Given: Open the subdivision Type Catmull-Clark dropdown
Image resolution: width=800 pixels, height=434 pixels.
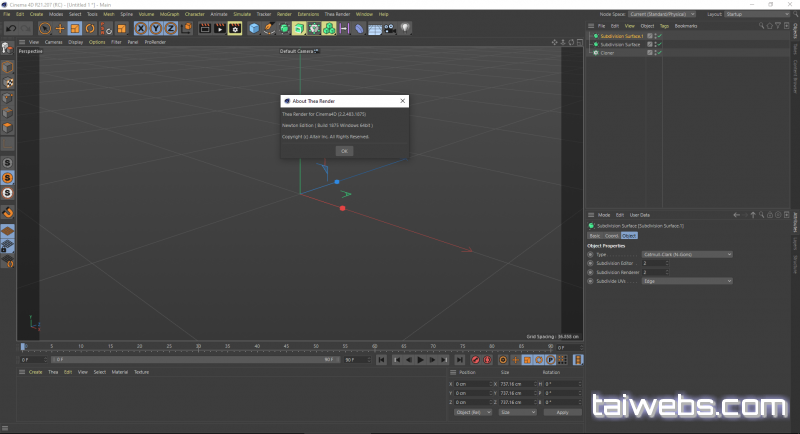Looking at the screenshot, I should (x=686, y=254).
